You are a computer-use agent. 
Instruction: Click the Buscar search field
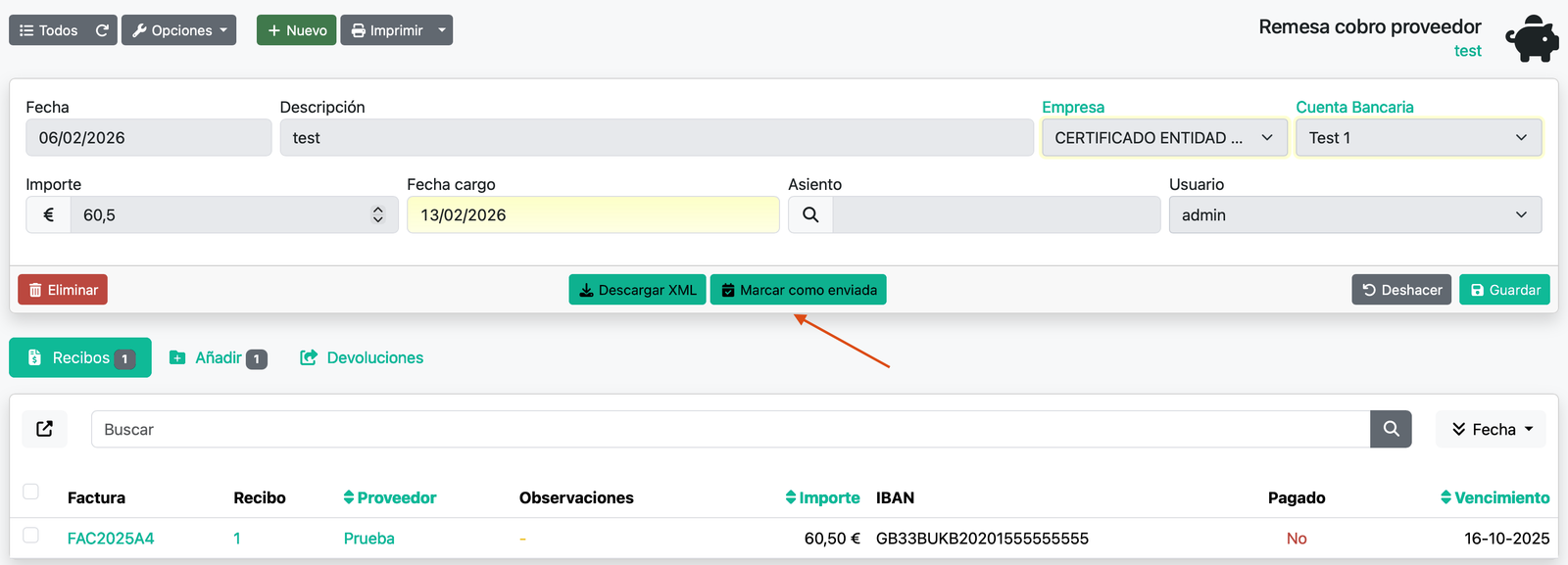[730, 429]
